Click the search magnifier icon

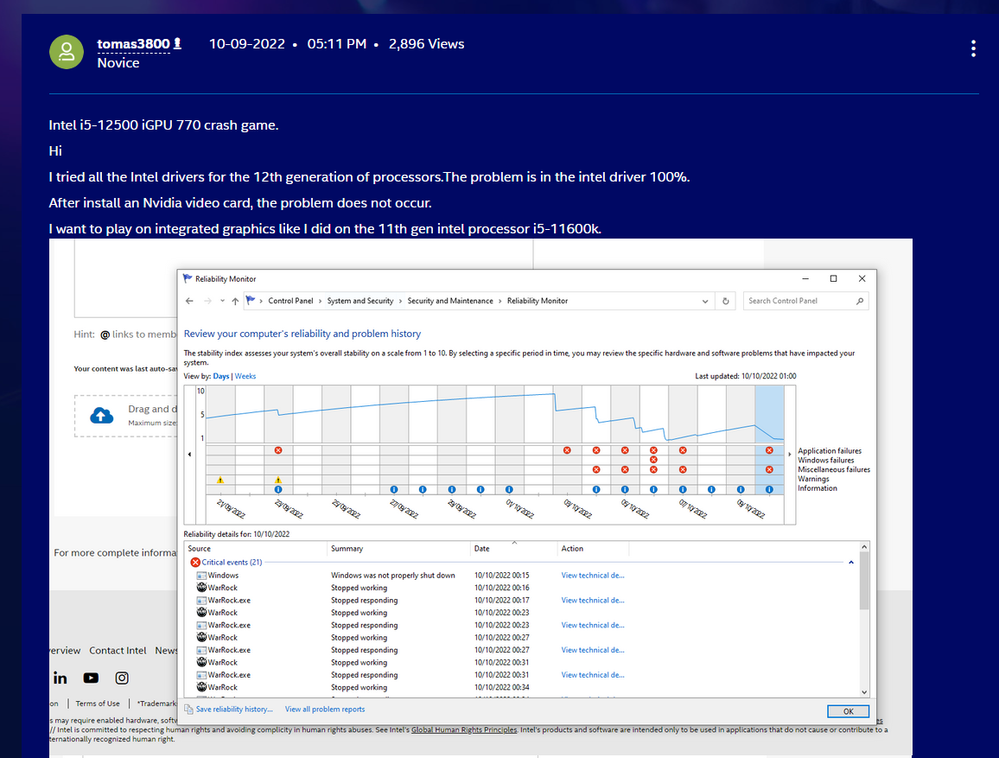point(859,301)
